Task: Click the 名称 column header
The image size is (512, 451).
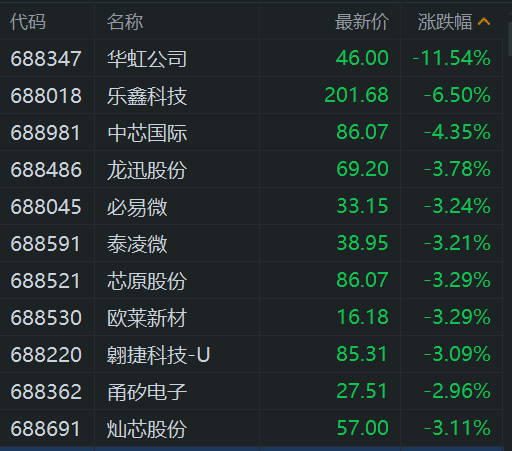Action: pyautogui.click(x=125, y=22)
